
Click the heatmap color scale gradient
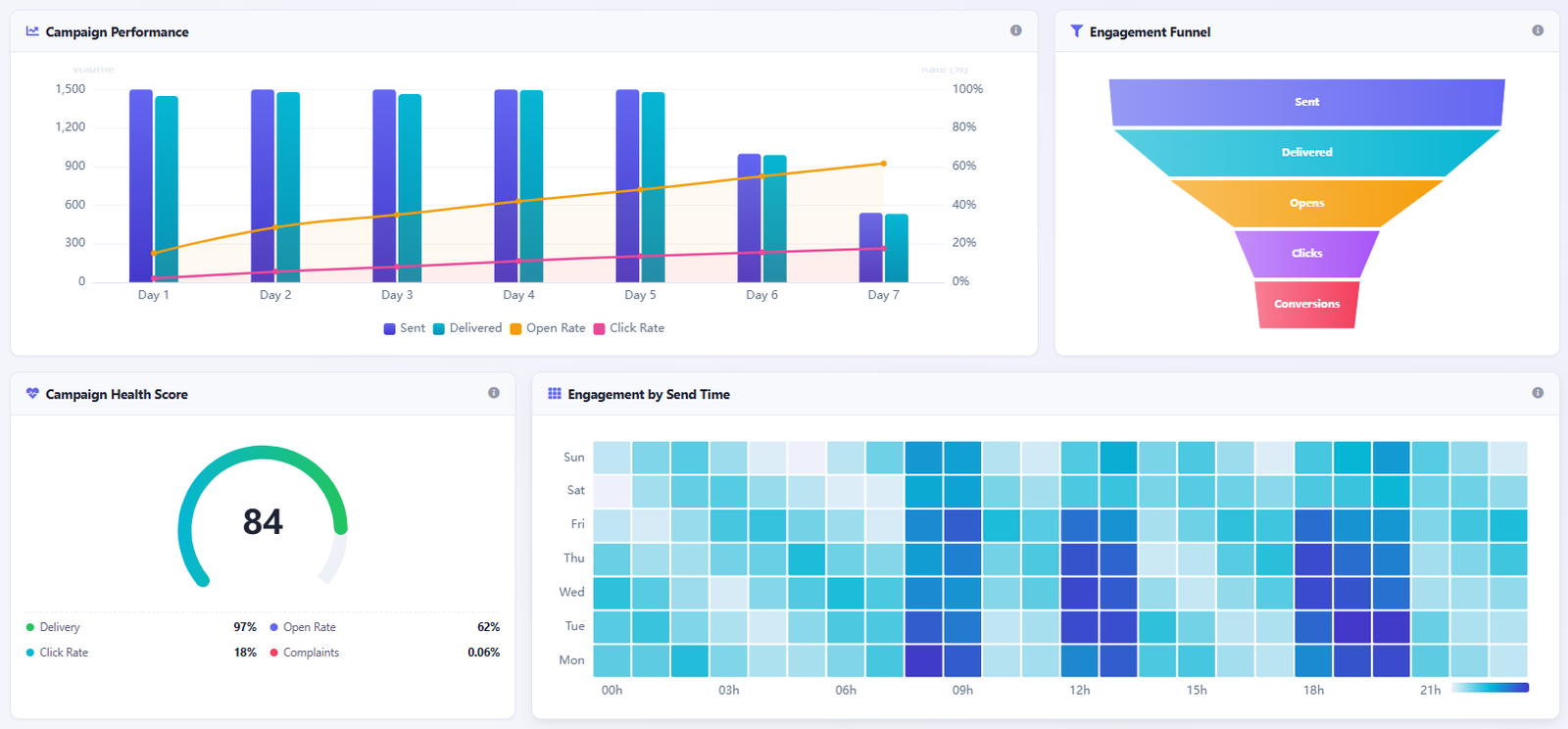point(1490,688)
